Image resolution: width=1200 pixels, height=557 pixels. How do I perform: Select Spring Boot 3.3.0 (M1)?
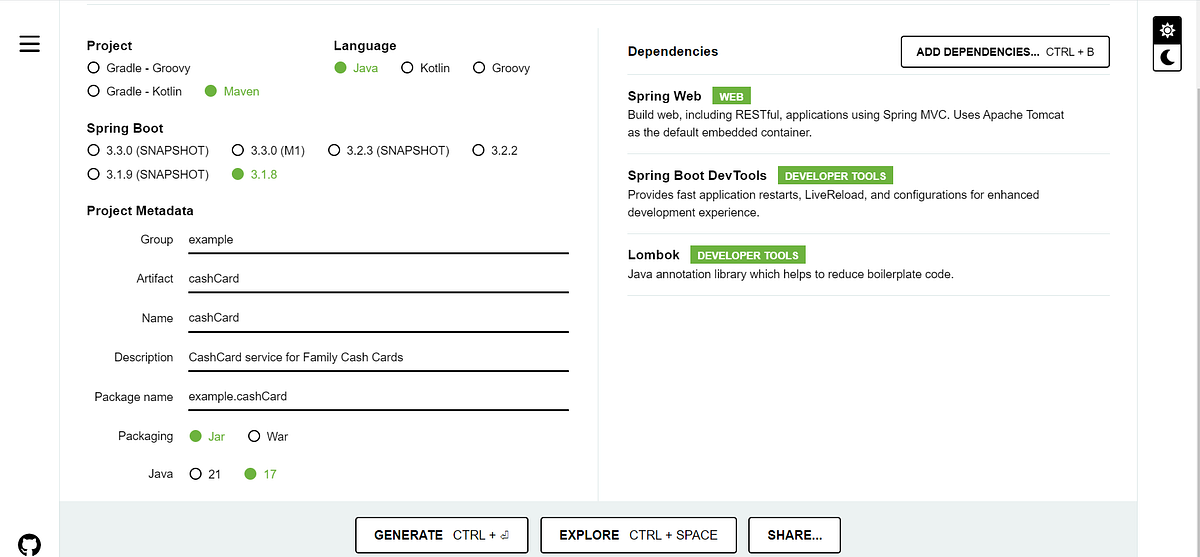(268, 150)
